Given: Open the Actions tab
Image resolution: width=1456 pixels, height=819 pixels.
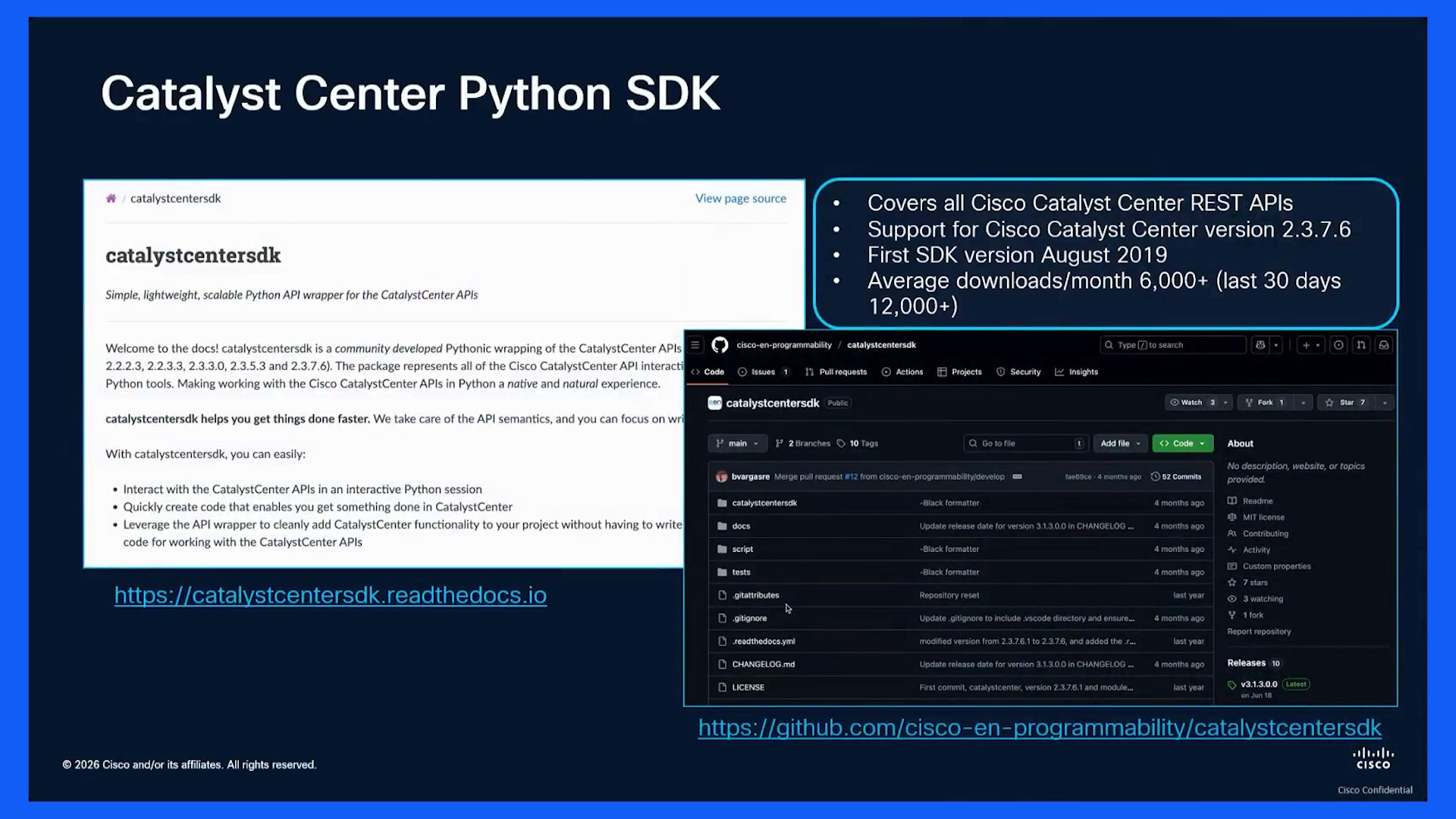Looking at the screenshot, I should (902, 372).
